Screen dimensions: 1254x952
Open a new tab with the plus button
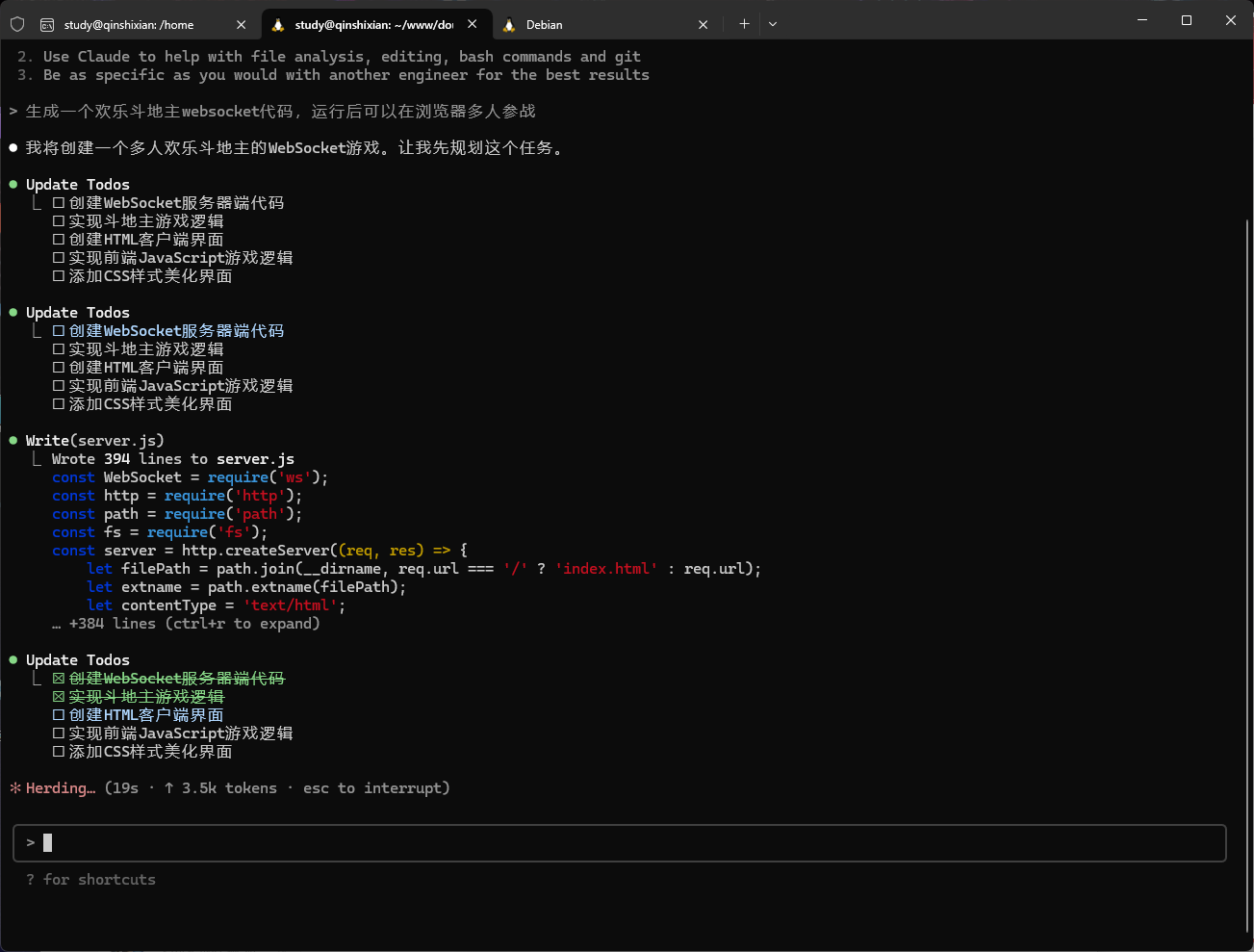[744, 24]
